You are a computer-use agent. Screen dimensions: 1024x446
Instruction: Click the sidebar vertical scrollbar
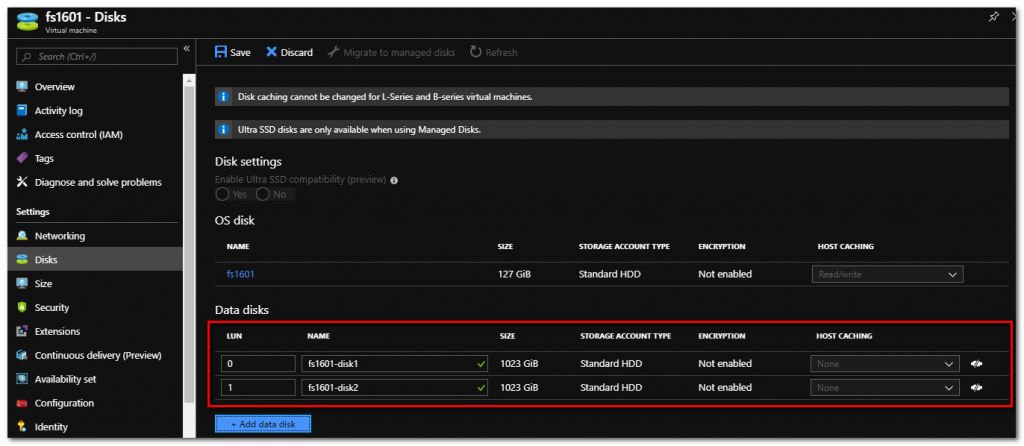[189, 242]
